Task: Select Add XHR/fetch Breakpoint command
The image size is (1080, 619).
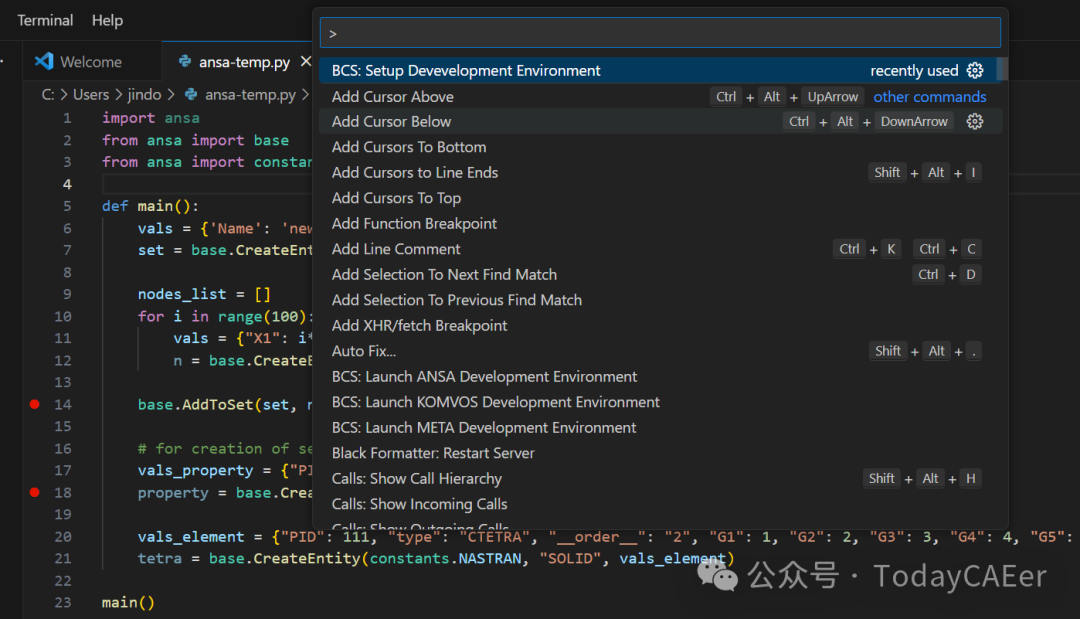Action: [x=658, y=325]
